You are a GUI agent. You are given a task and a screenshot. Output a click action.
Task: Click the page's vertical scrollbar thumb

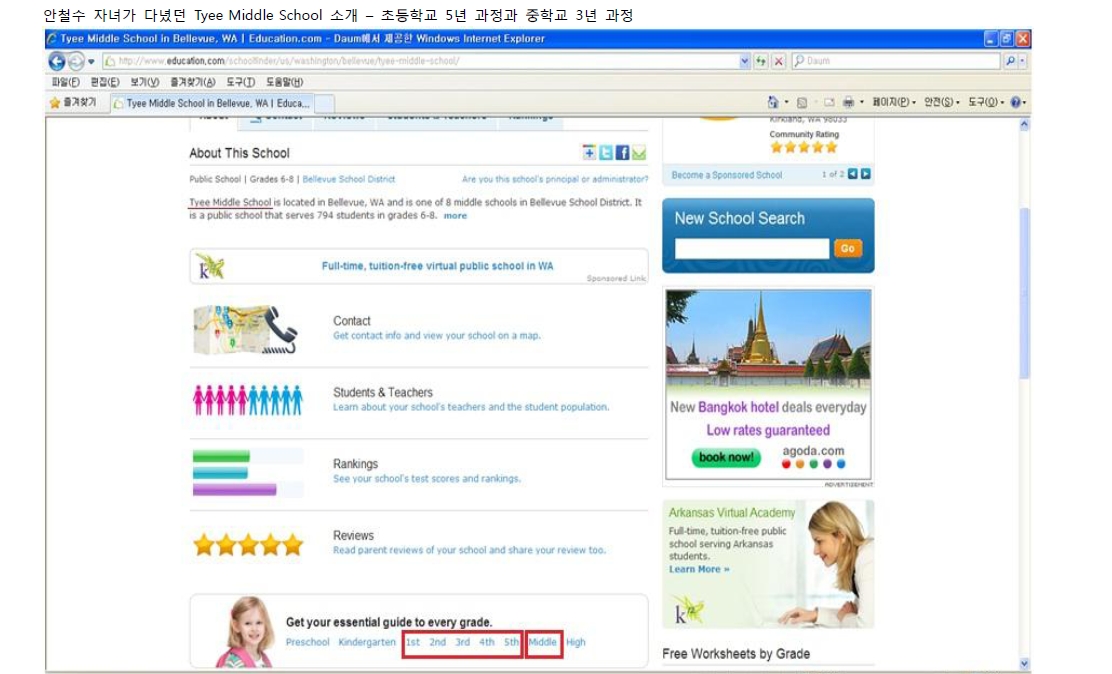click(1024, 290)
